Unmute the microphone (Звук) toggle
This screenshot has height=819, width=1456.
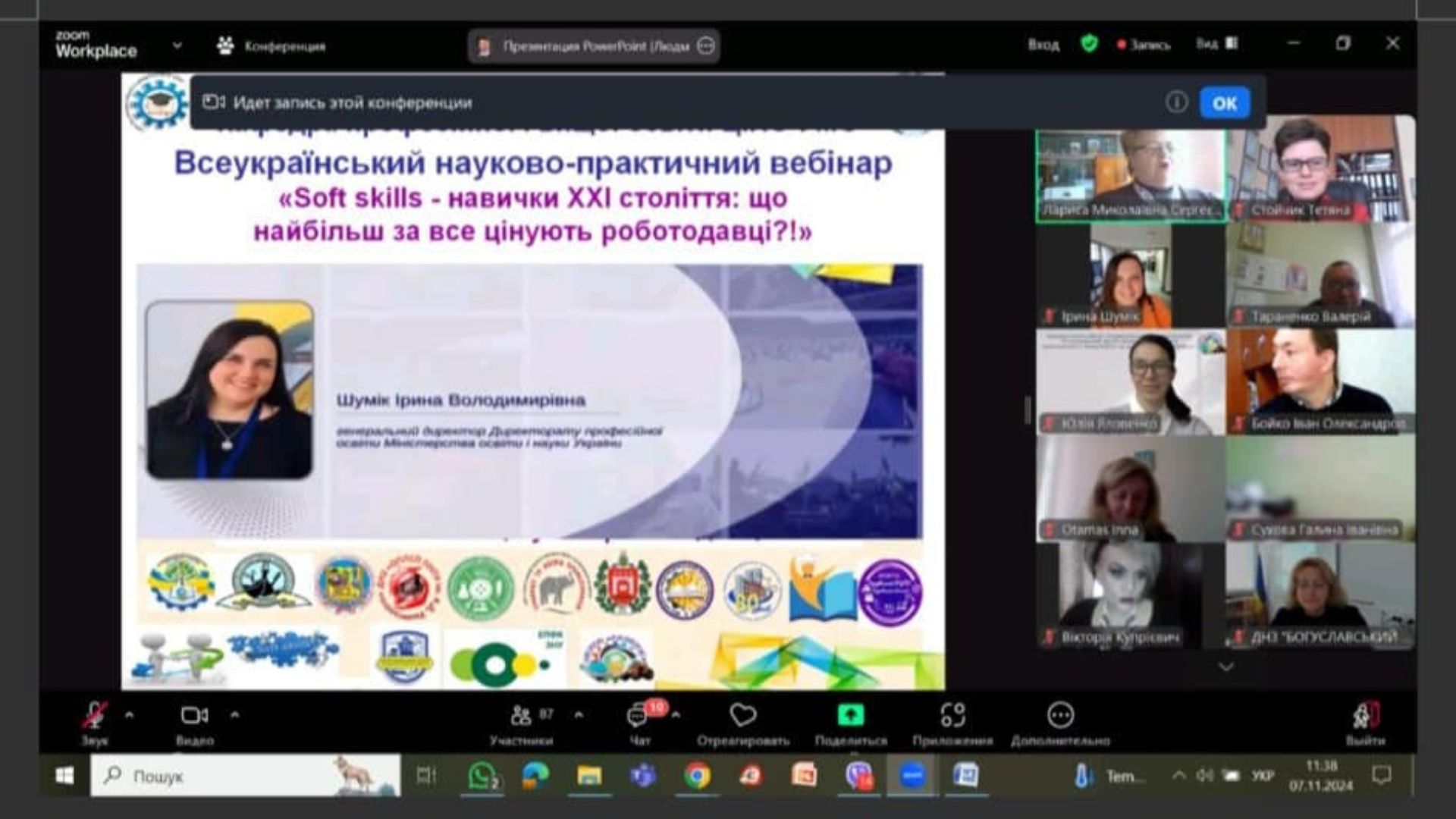click(x=95, y=716)
